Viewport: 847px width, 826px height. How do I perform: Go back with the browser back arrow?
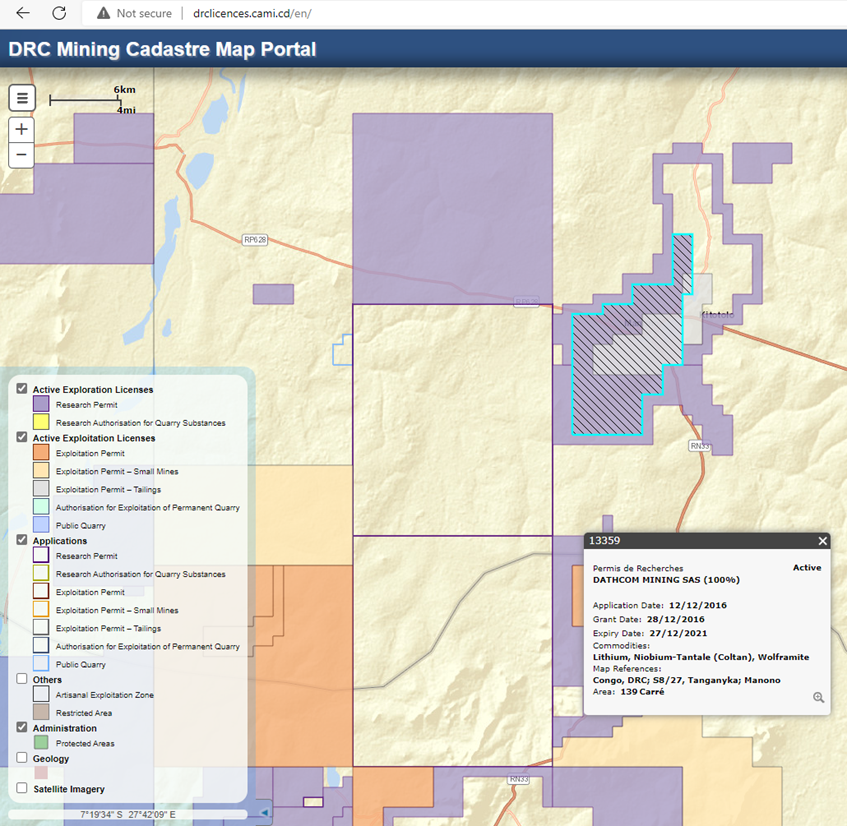23,13
